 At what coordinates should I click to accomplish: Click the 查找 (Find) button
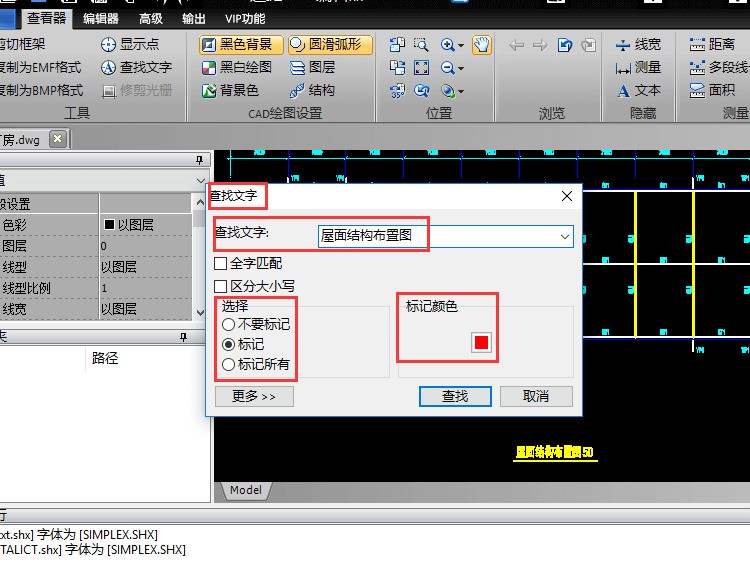(455, 396)
